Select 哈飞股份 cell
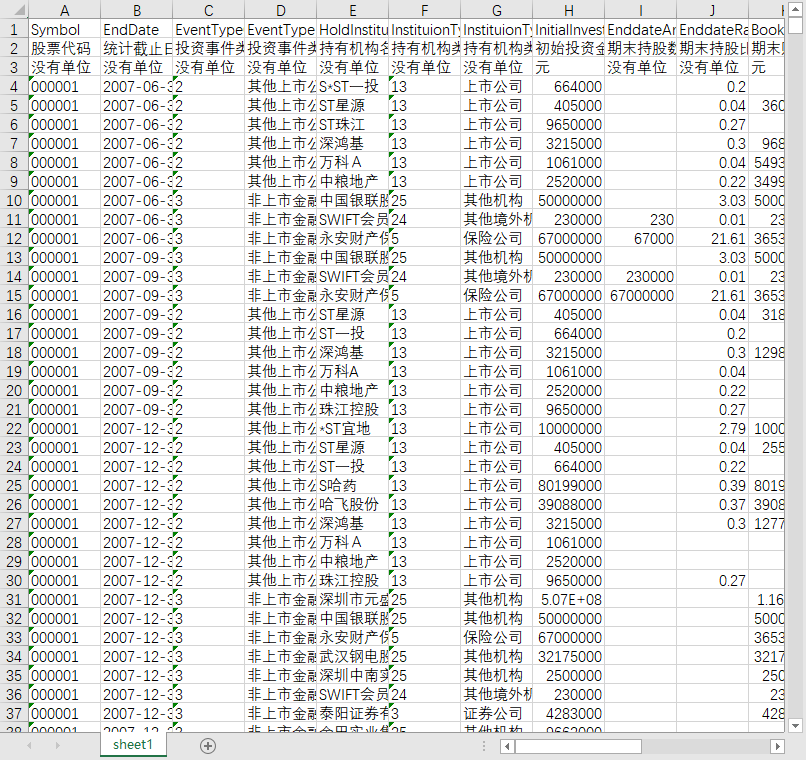This screenshot has width=806, height=760. tap(352, 505)
